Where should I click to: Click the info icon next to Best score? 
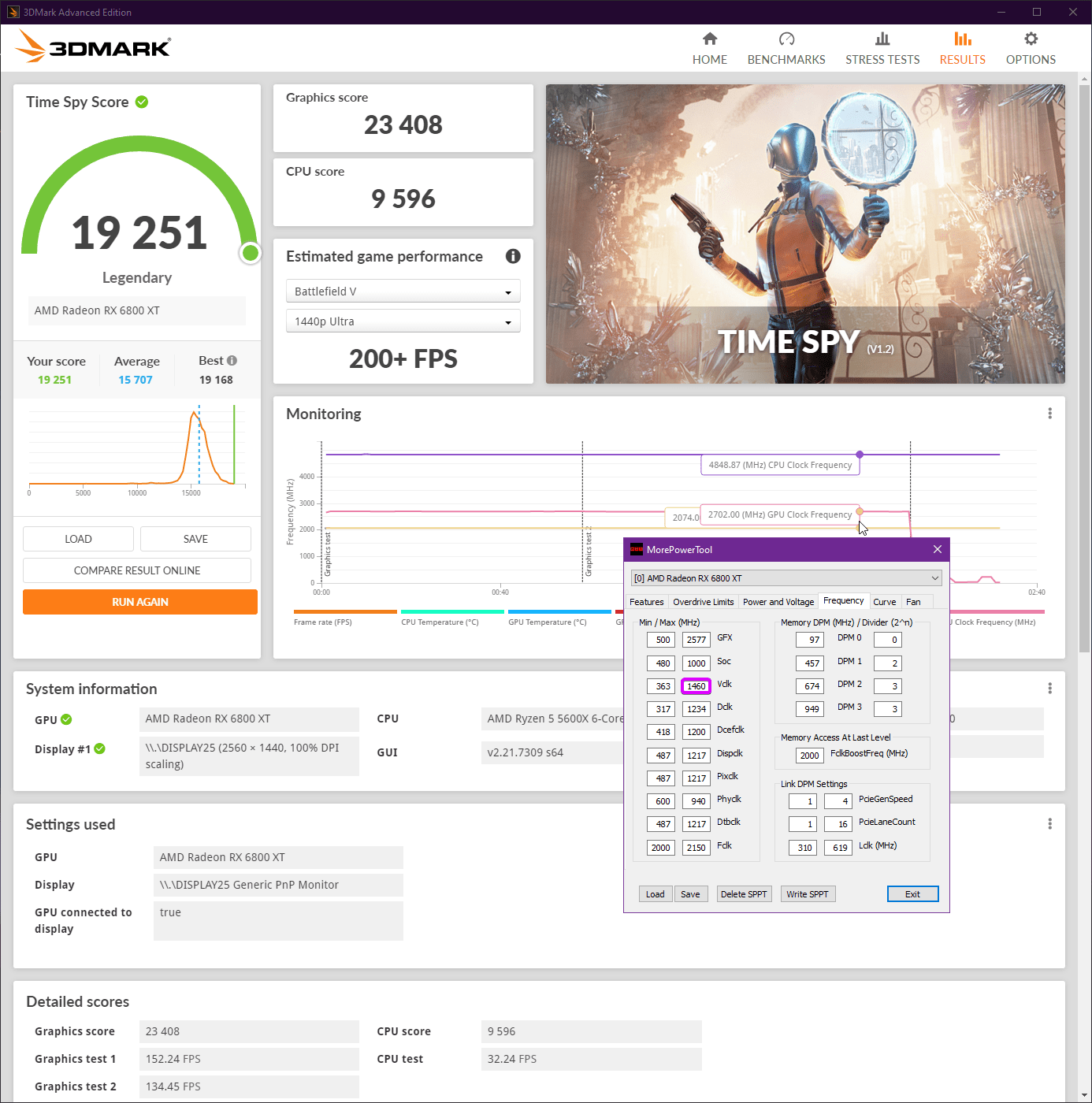[x=232, y=360]
